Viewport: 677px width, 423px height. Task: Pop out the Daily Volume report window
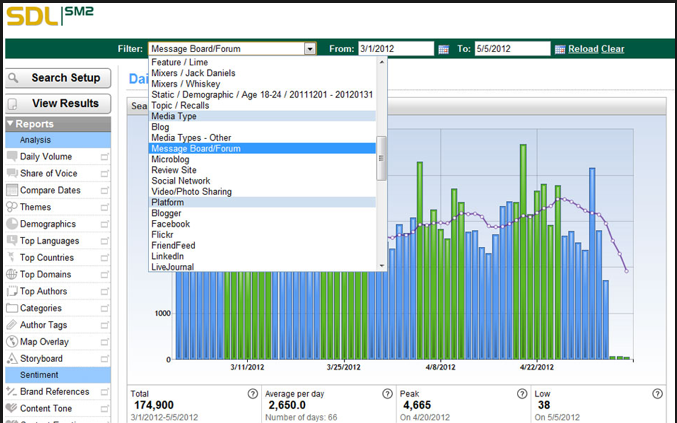point(104,157)
